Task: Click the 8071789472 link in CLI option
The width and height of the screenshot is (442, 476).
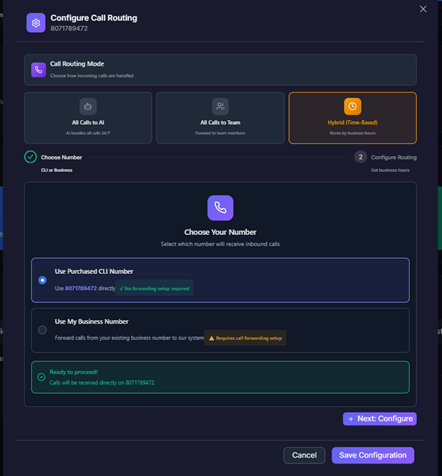Action: coord(81,288)
